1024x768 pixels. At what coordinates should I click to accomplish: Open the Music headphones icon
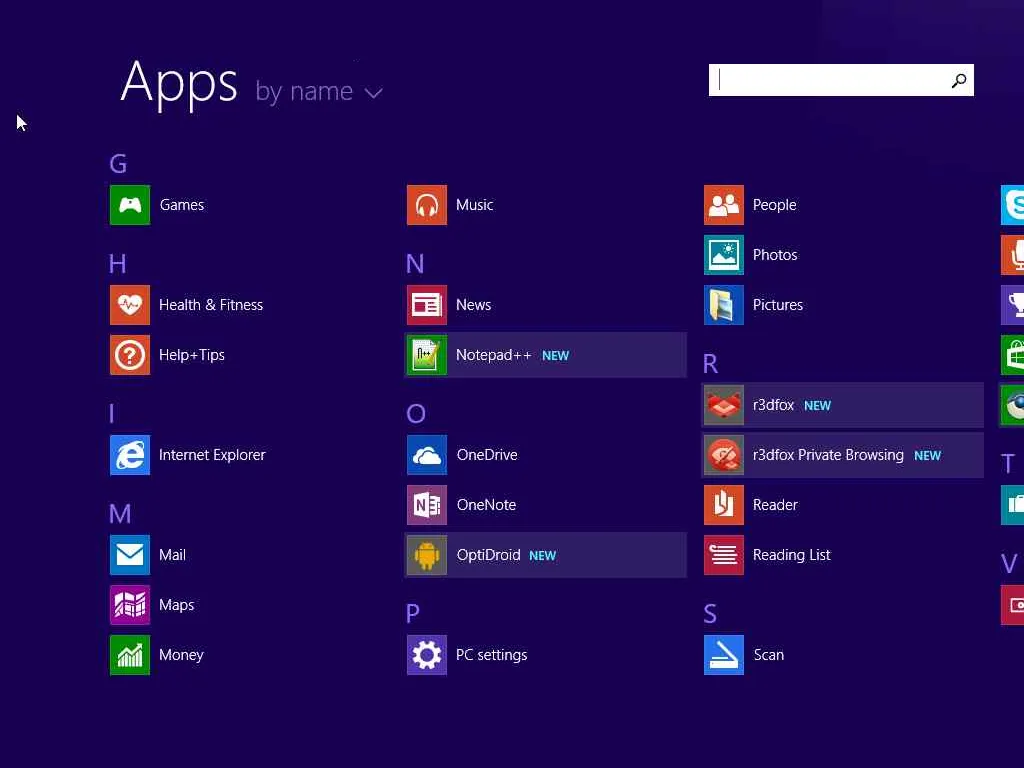pyautogui.click(x=426, y=205)
